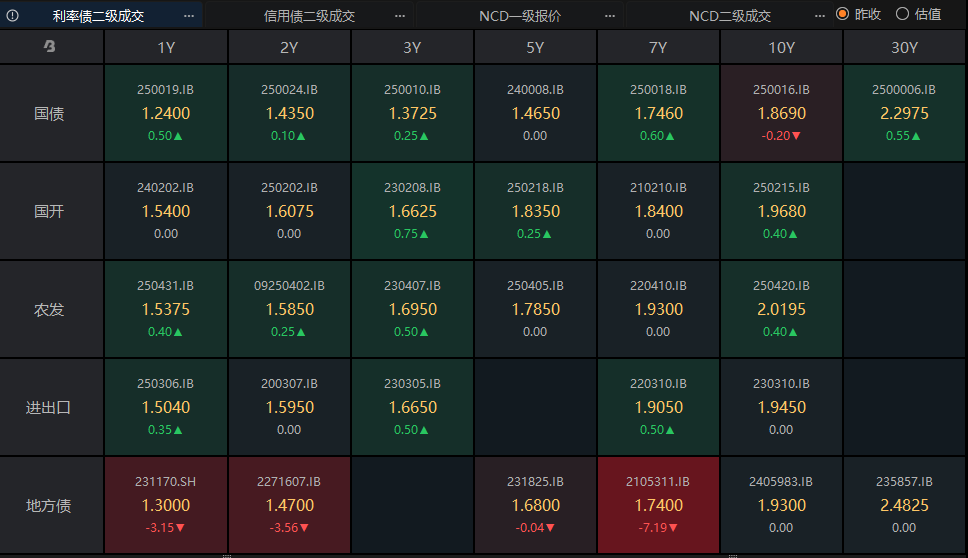Open the NCD一级报价 tab
The width and height of the screenshot is (968, 558).
[520, 16]
